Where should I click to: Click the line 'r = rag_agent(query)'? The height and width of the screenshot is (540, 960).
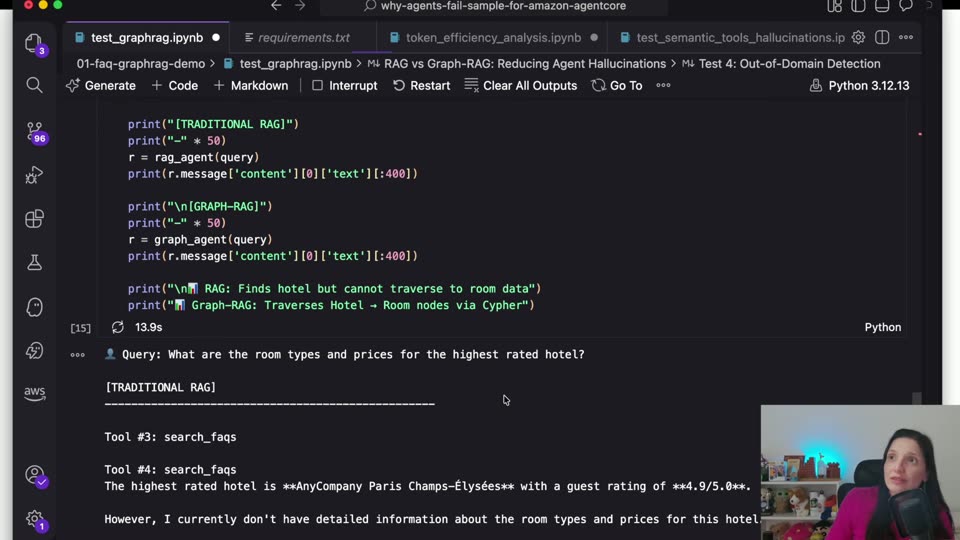click(x=194, y=157)
